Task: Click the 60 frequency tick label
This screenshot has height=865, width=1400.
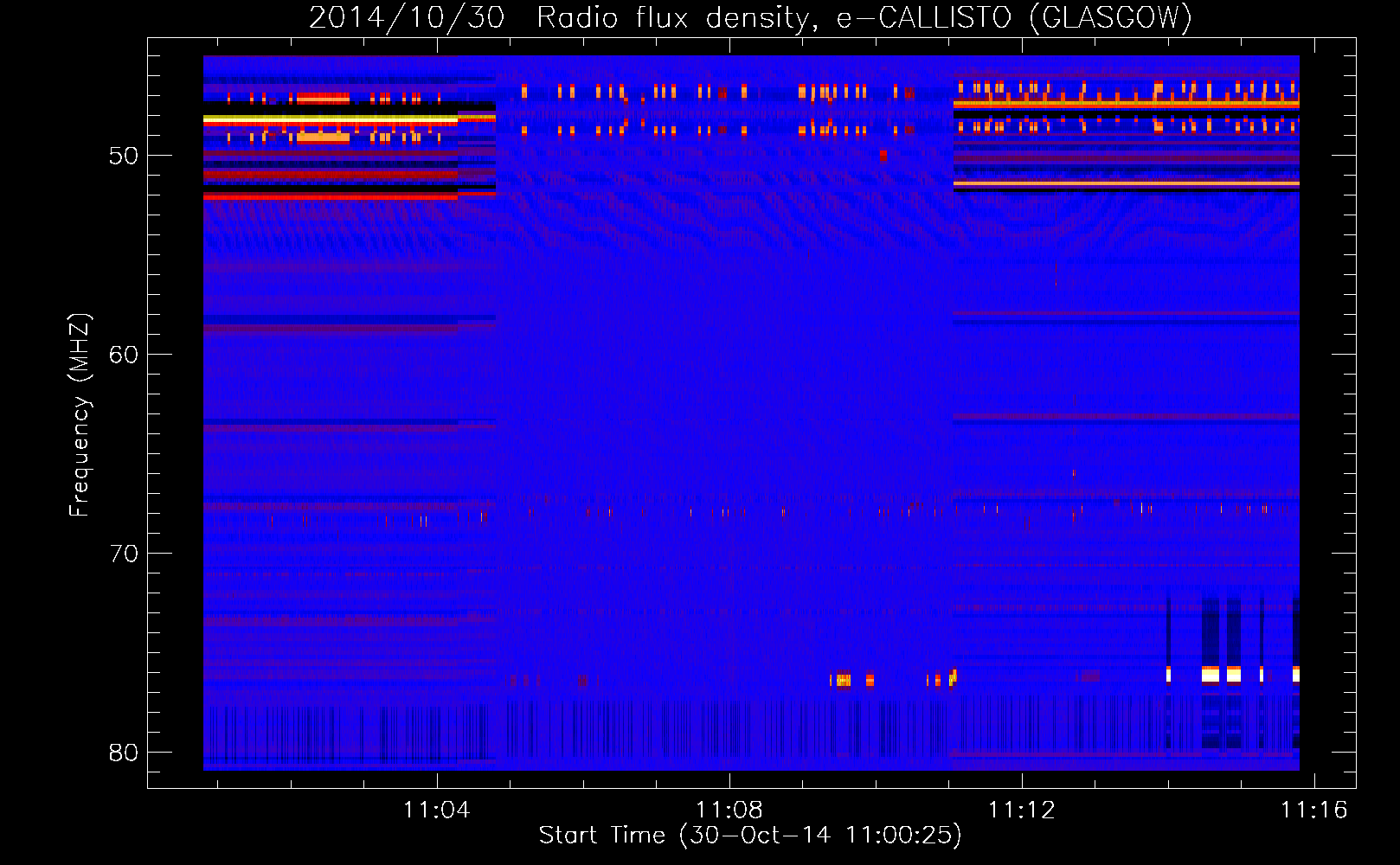Action: click(124, 355)
